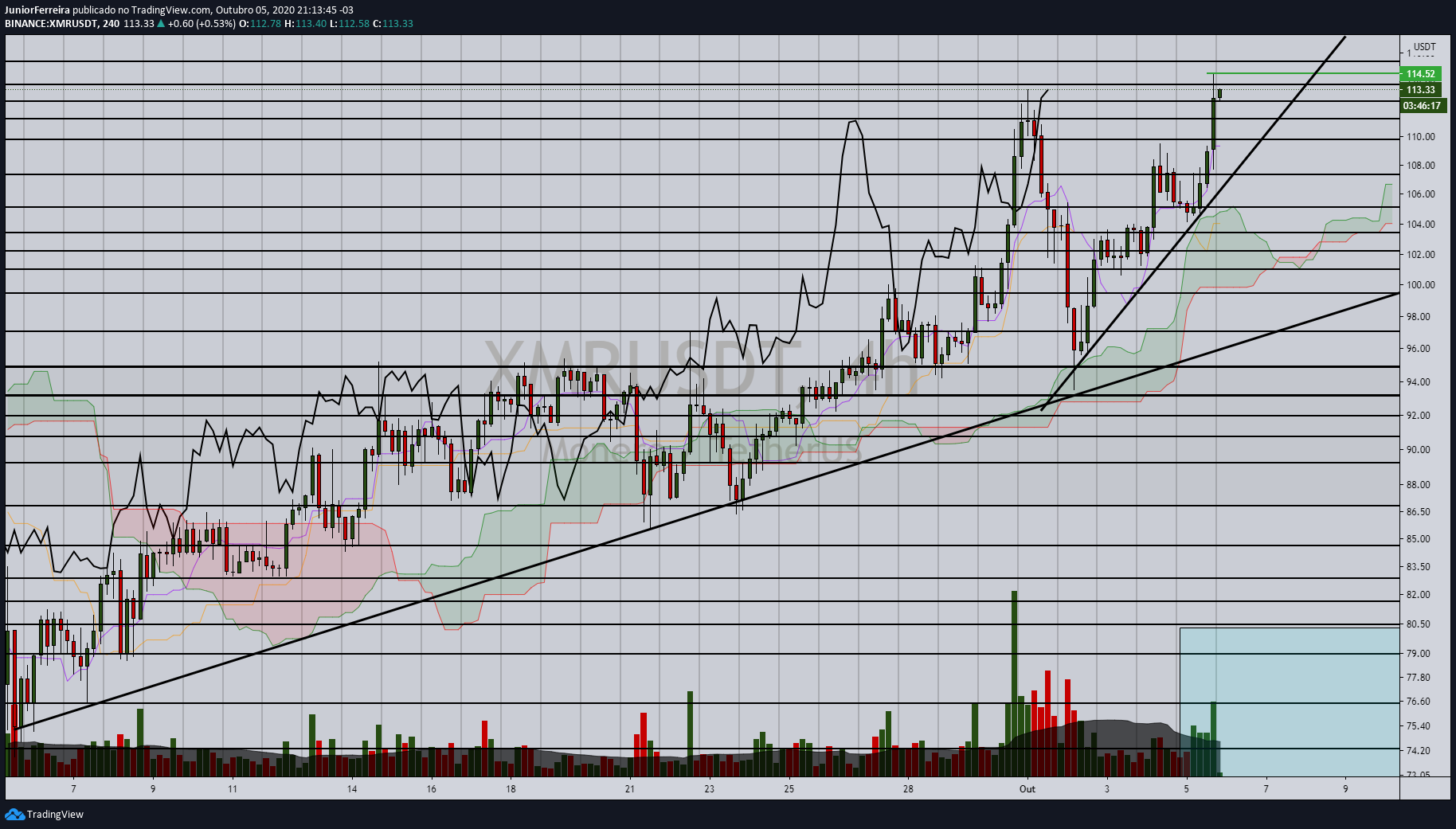
Task: Click the TradingView cloud logo icon
Action: click(x=14, y=814)
